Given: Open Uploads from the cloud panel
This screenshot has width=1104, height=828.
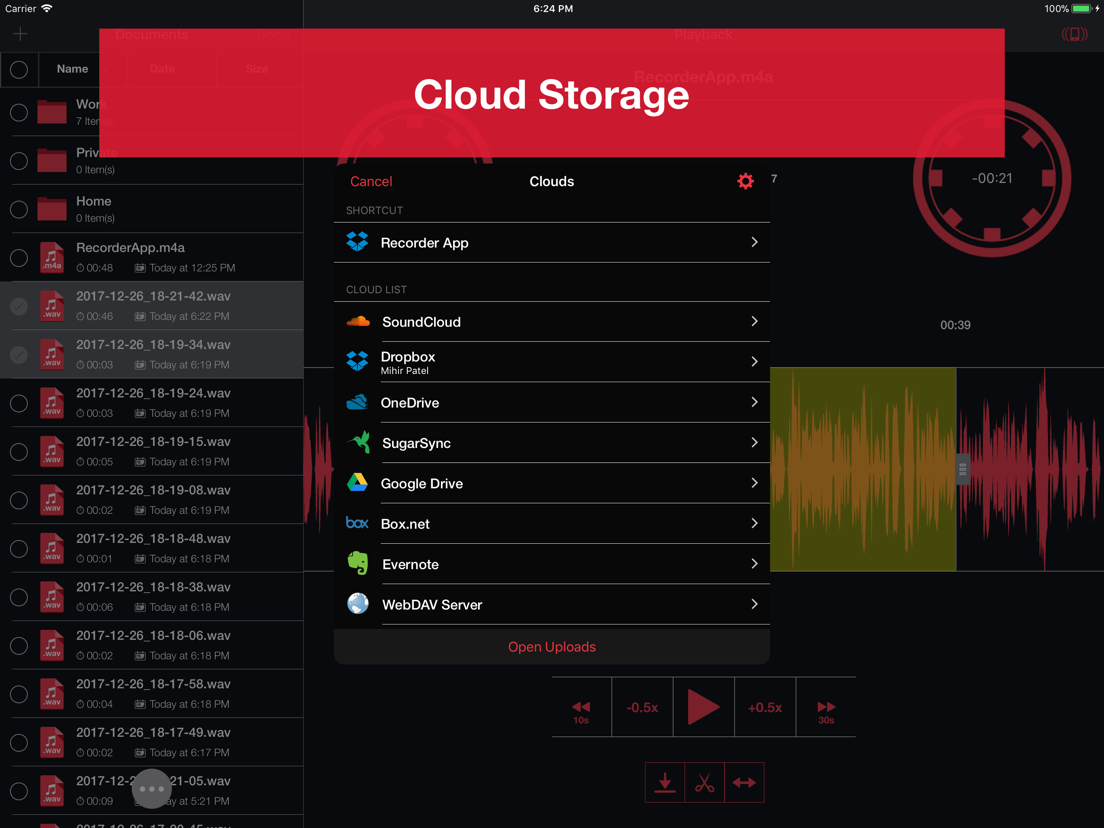Looking at the screenshot, I should click(552, 647).
